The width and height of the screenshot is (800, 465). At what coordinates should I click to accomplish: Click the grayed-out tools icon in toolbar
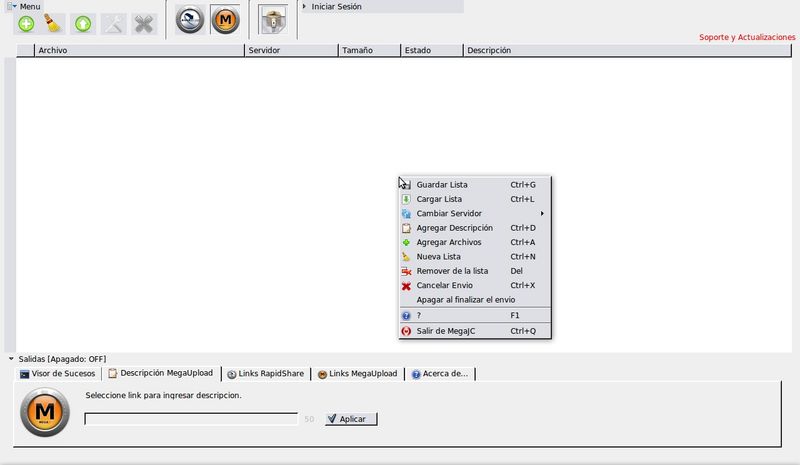coord(115,23)
